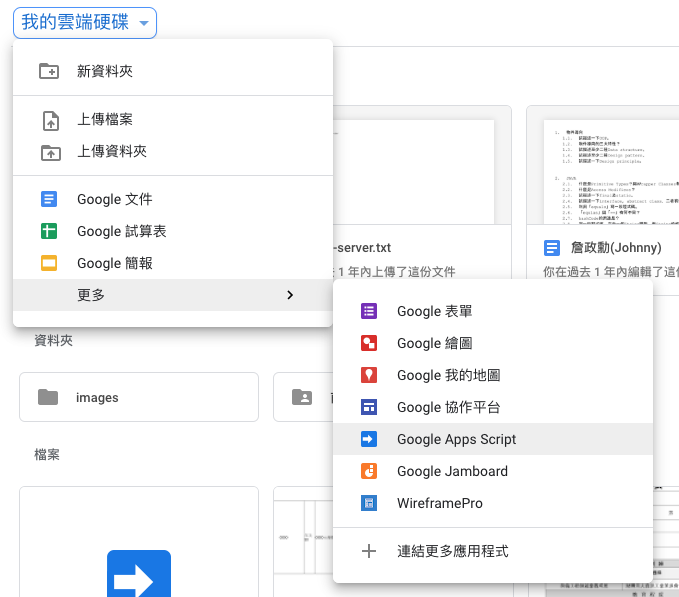Select the 更多 menu row

point(173,295)
